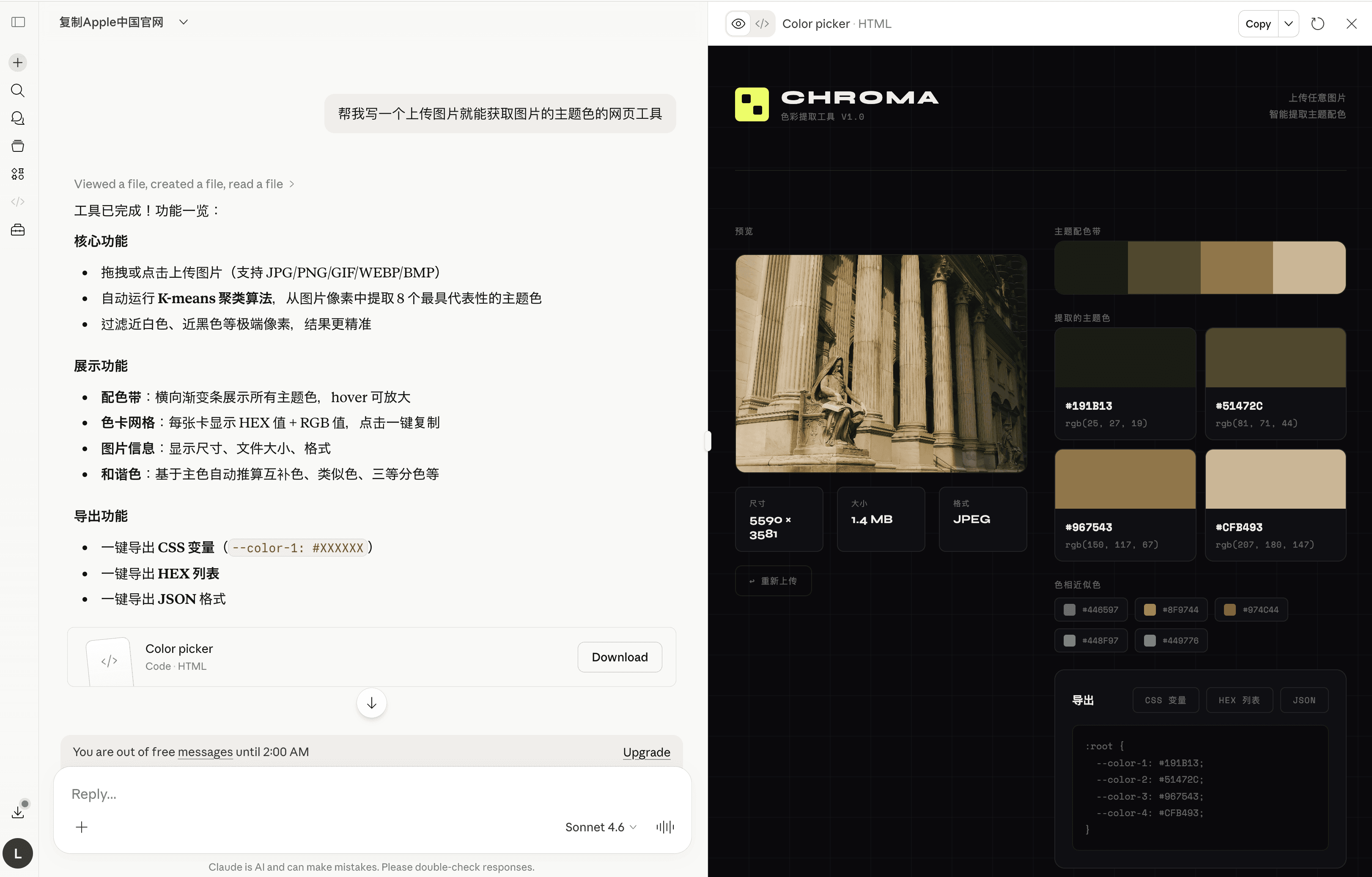This screenshot has height=877, width=1372.
Task: Click the #967543 color card
Action: [1125, 504]
